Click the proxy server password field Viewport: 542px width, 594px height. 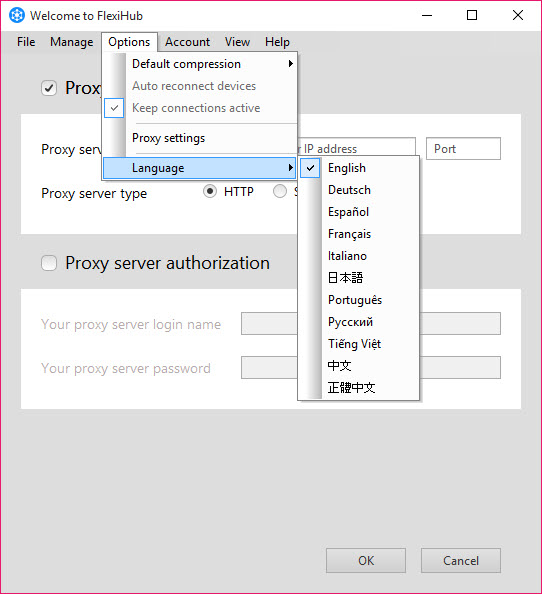click(371, 367)
